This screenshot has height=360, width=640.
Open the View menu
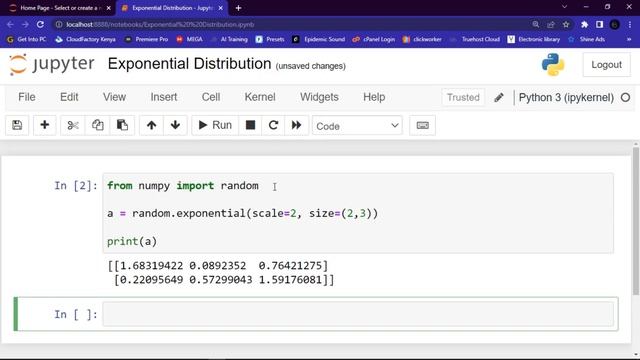pyautogui.click(x=114, y=97)
